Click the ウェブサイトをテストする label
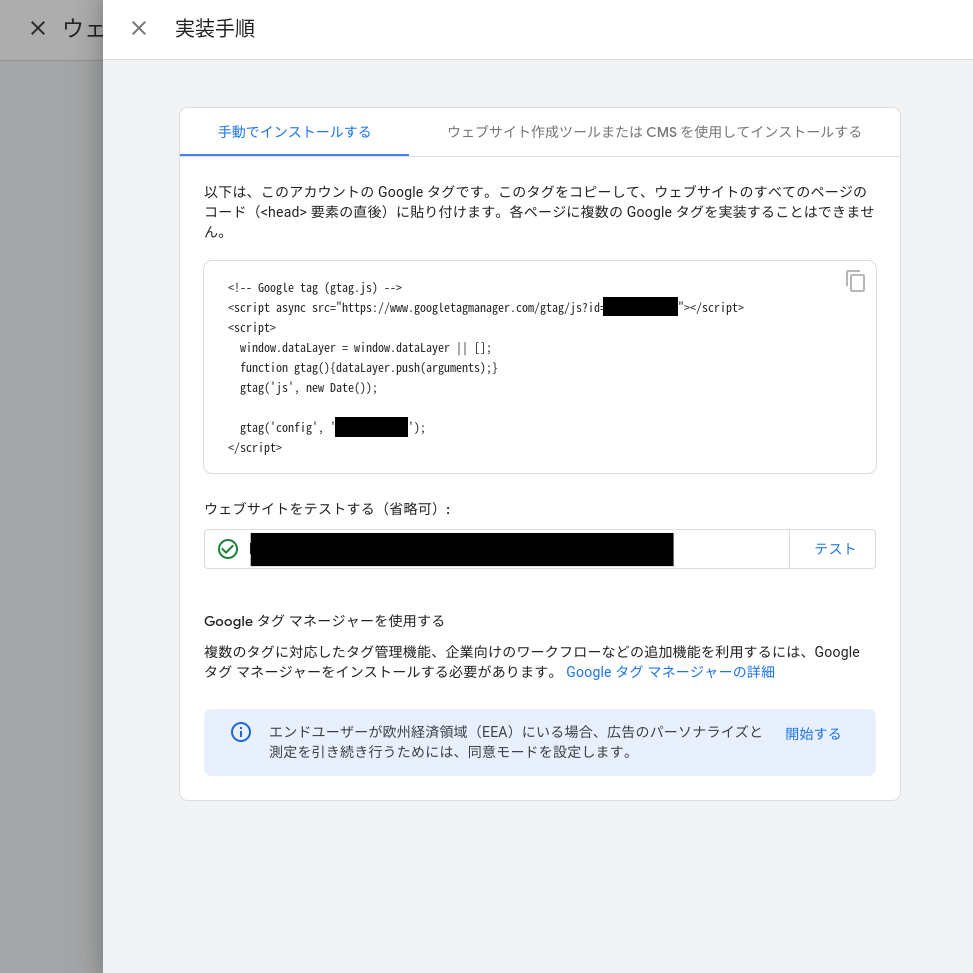The width and height of the screenshot is (973, 973). tap(328, 509)
